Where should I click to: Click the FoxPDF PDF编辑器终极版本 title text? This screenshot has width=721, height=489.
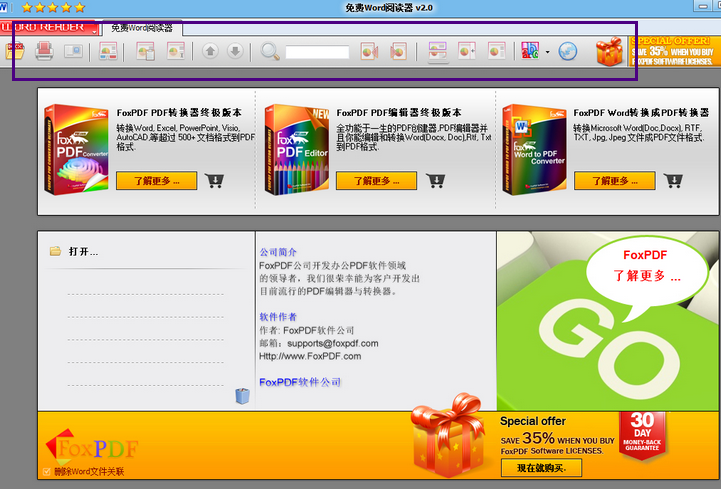tap(399, 113)
